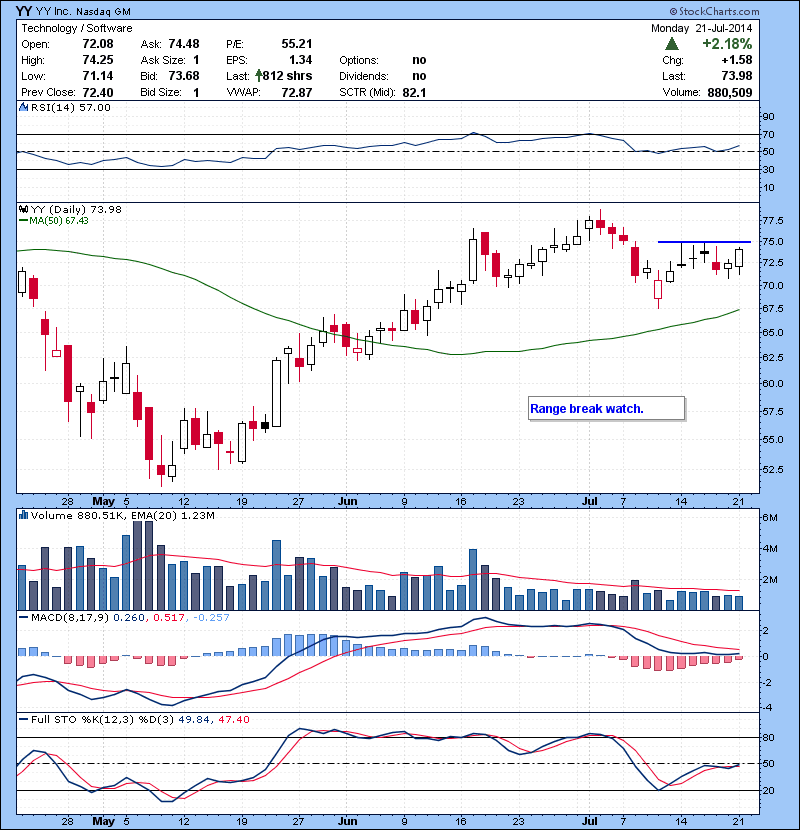
Task: Click the candlestick icon beside YY (Daily)
Action: point(23,209)
